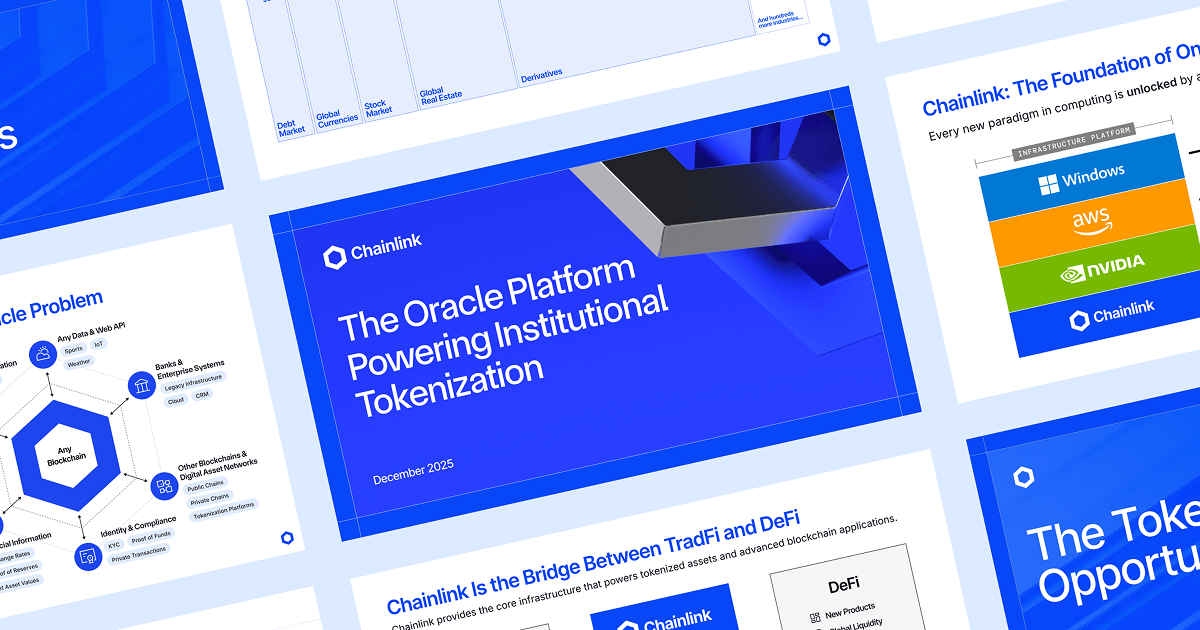Click the Chainlink hexagon logo on the center slide

(x=335, y=258)
